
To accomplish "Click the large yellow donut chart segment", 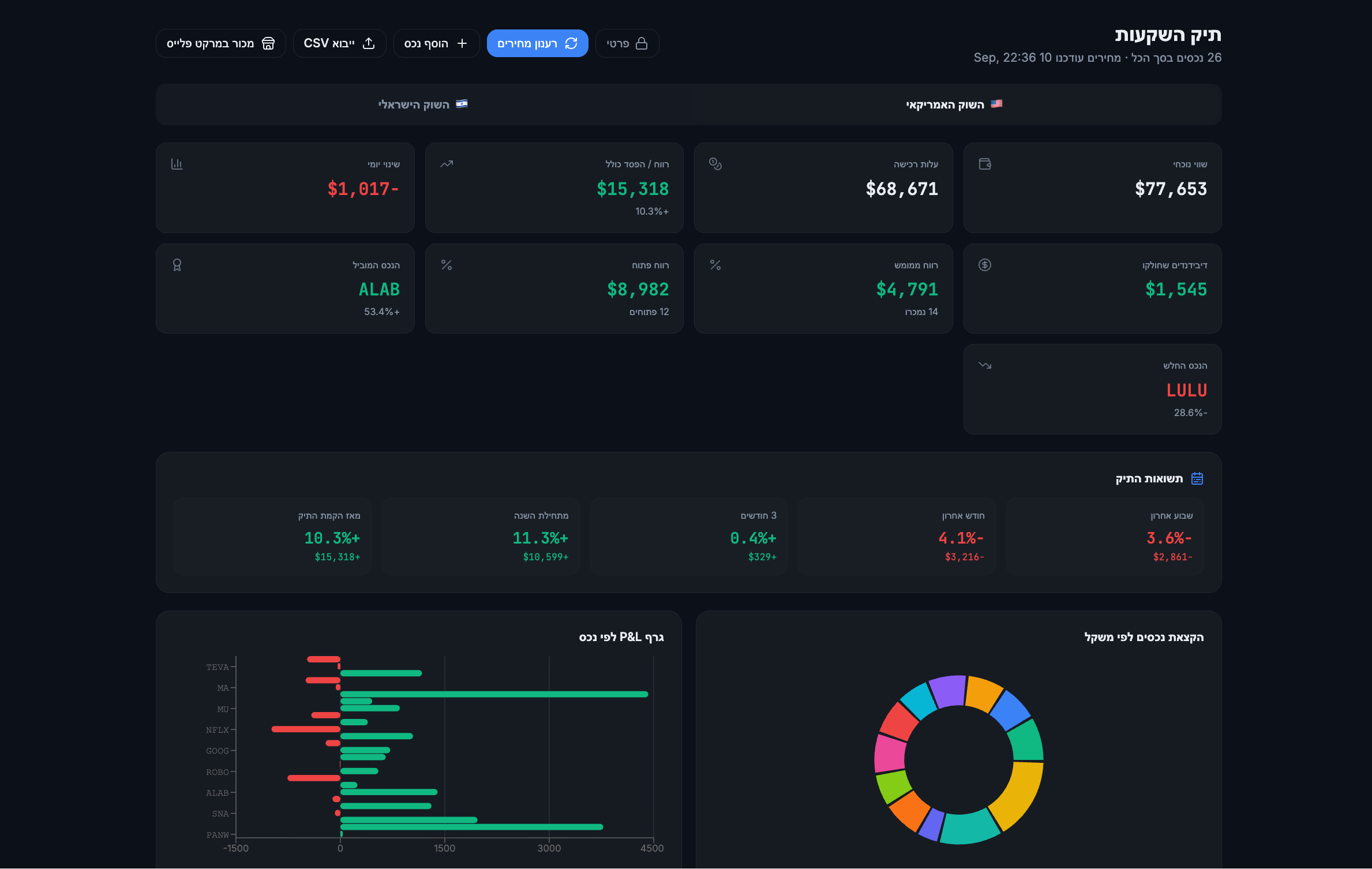I will click(x=1021, y=793).
